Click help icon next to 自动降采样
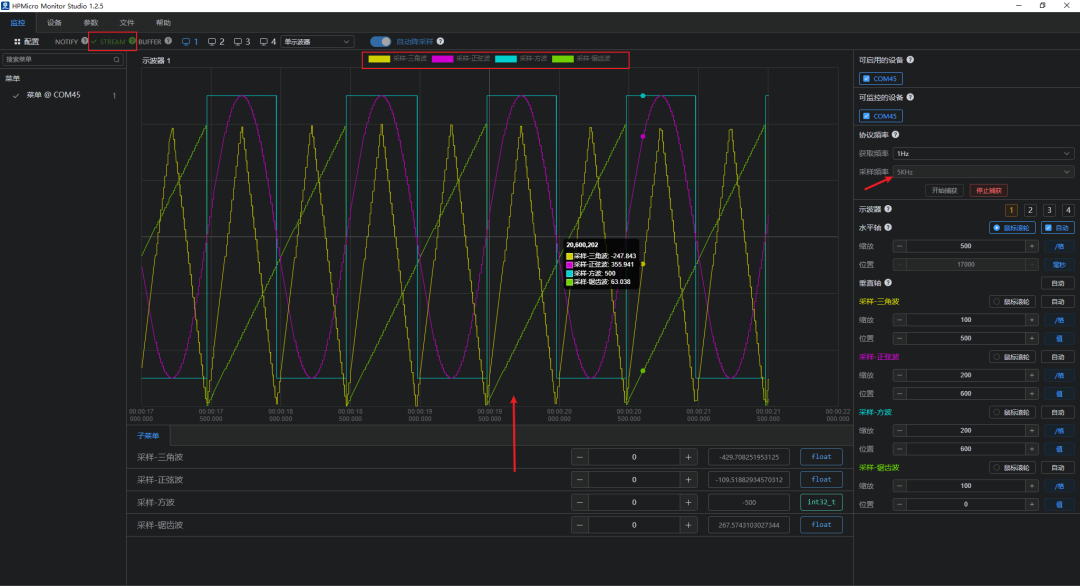This screenshot has height=586, width=1080. click(440, 41)
